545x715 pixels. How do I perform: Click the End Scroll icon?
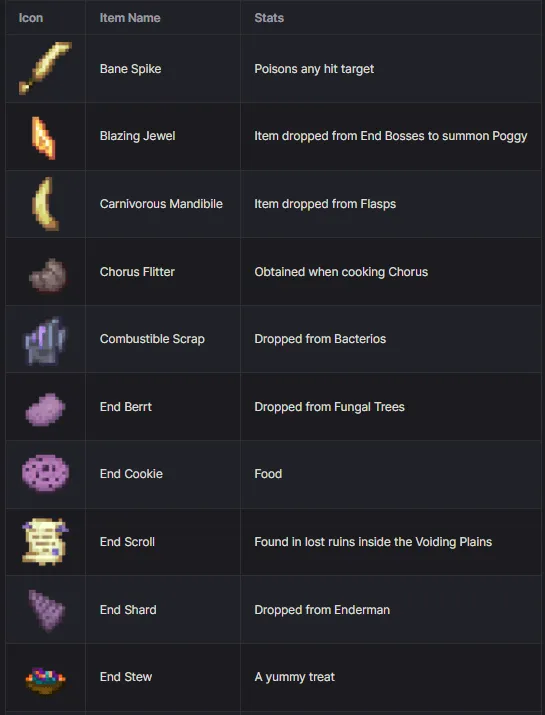click(45, 541)
